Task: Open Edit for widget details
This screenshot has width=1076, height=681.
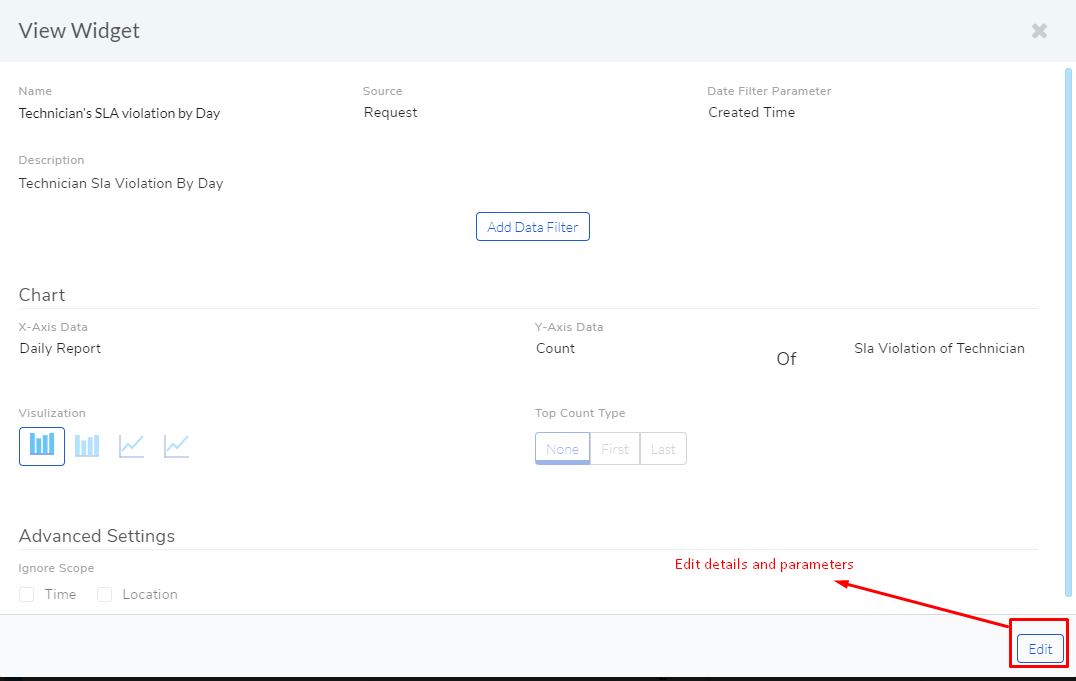Action: 1040,649
